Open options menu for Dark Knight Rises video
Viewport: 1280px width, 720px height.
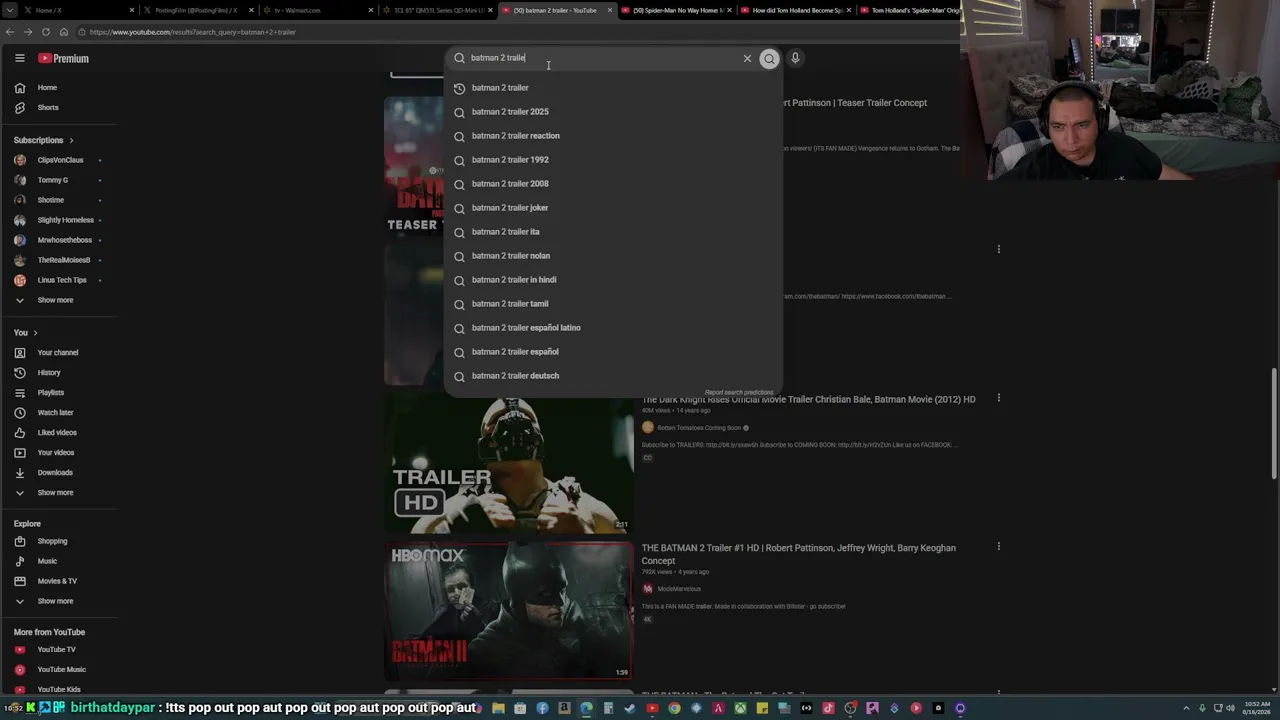coord(998,398)
